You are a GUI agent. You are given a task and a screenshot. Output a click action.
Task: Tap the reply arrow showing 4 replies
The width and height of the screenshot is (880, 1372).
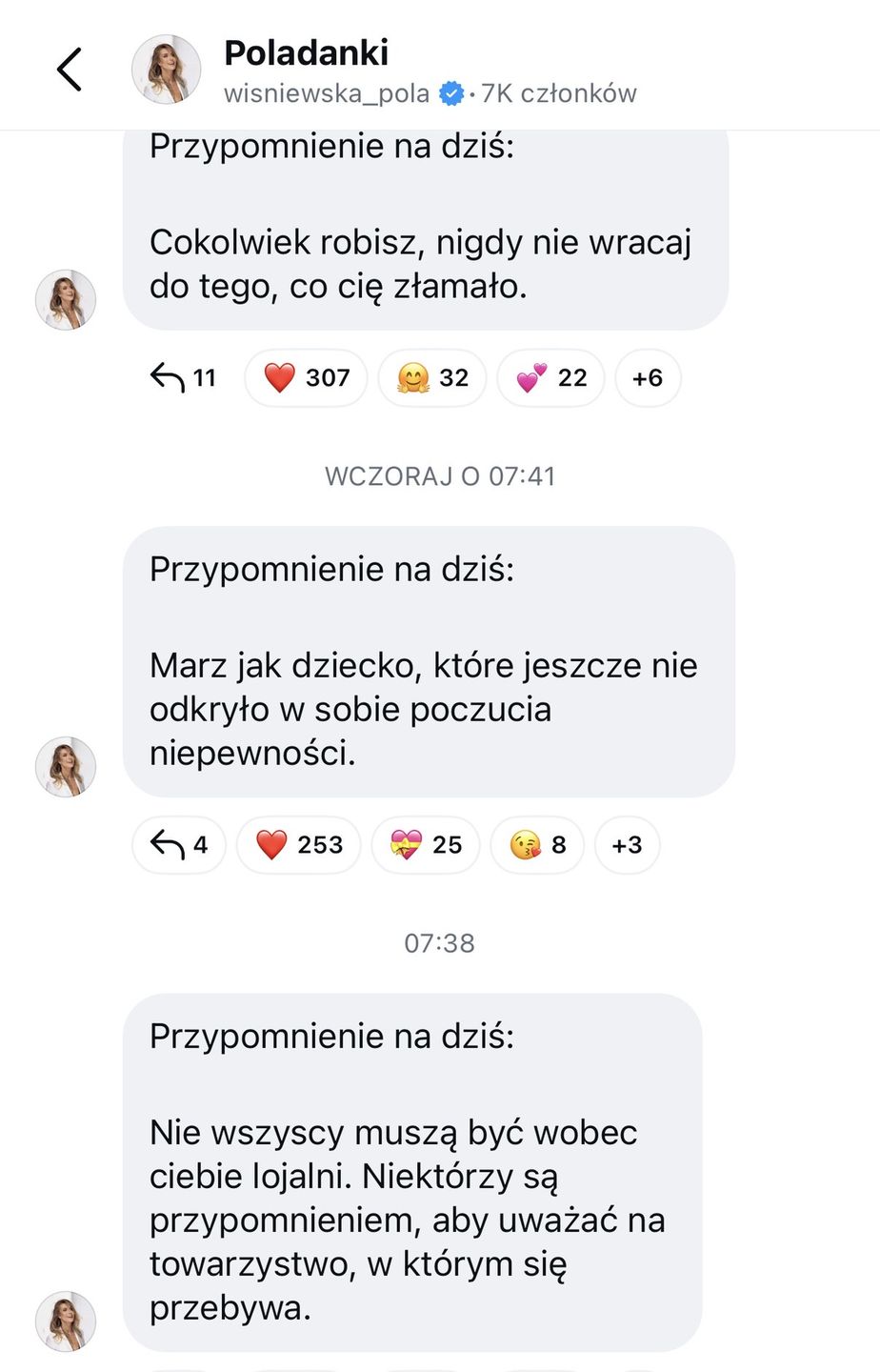pos(178,844)
